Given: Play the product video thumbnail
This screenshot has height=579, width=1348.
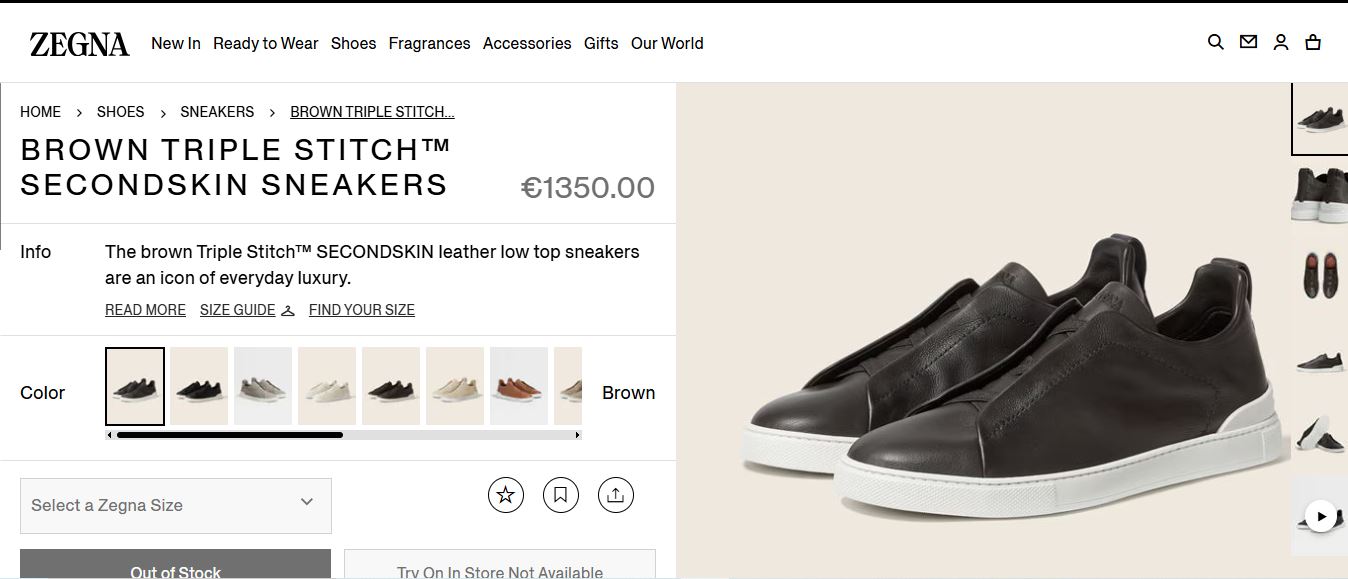Looking at the screenshot, I should 1321,516.
